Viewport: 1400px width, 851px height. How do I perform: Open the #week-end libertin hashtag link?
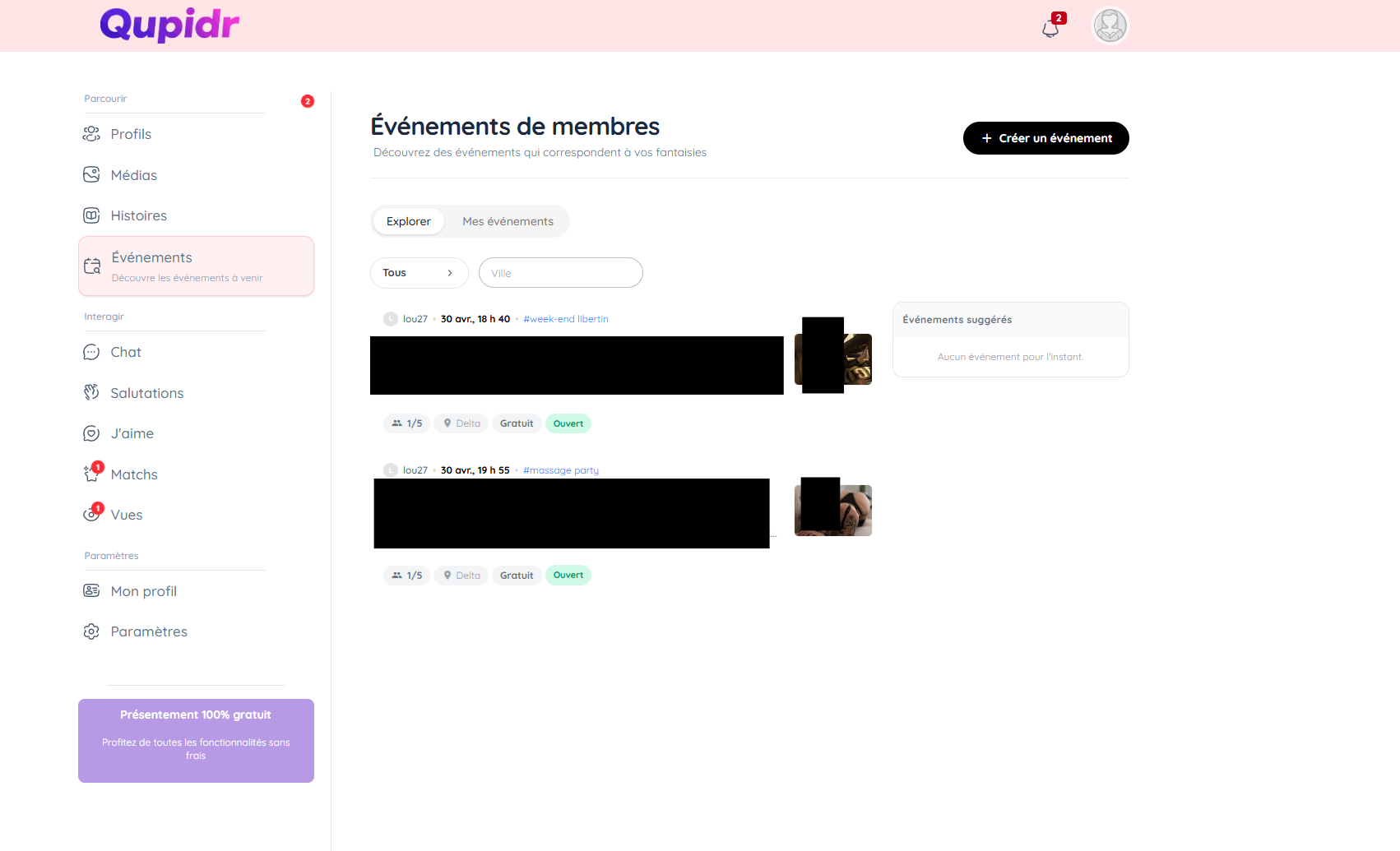(566, 318)
